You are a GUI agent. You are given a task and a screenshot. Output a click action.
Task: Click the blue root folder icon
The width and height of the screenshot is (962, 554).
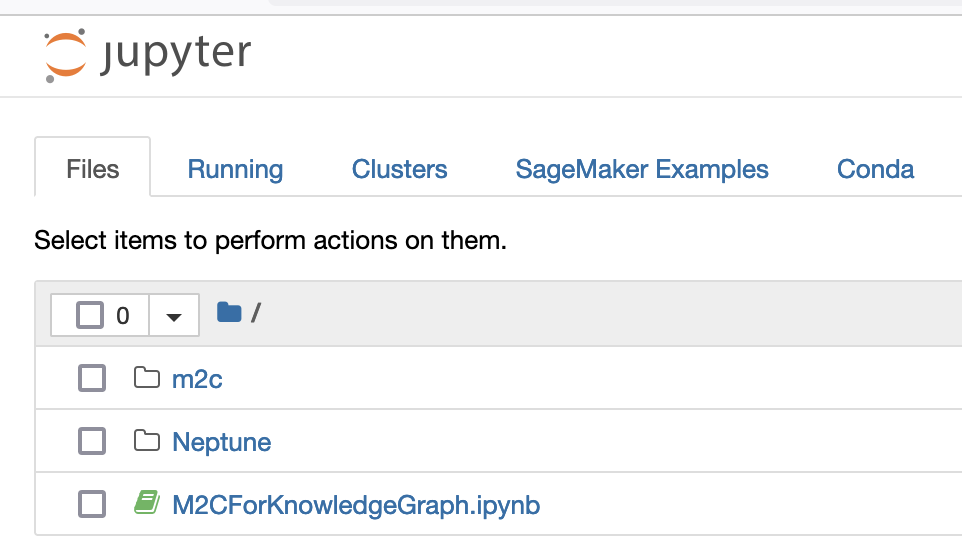pyautogui.click(x=229, y=313)
